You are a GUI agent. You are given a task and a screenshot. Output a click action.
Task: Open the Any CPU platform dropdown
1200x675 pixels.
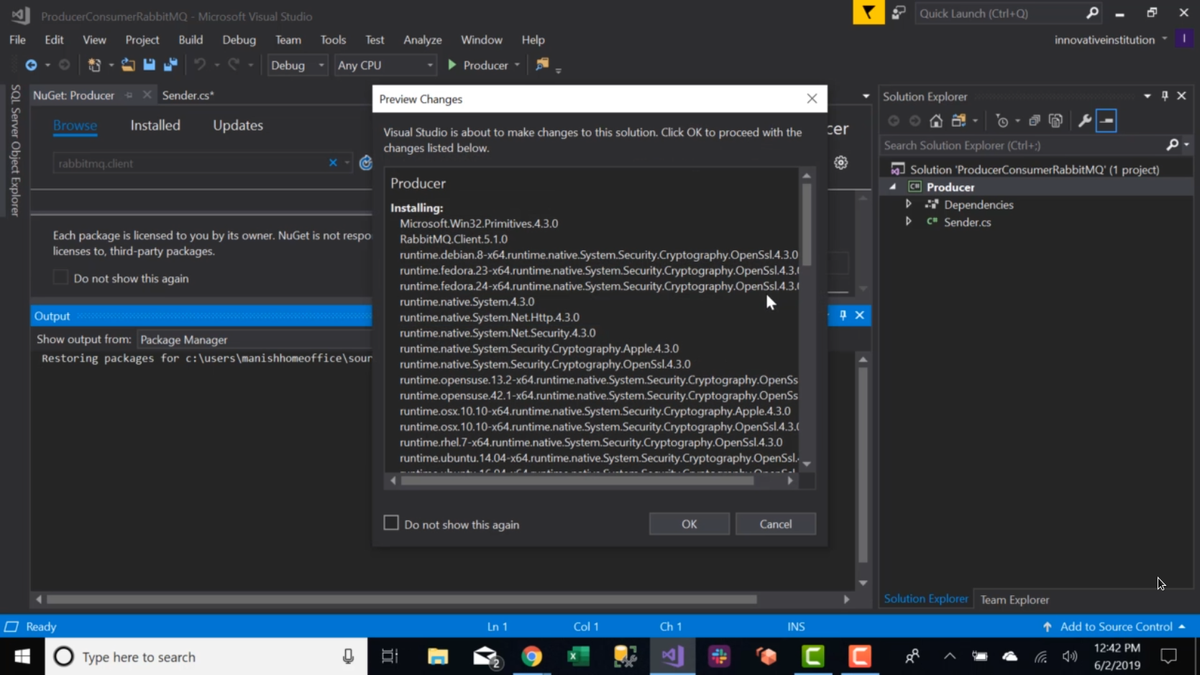click(x=385, y=65)
